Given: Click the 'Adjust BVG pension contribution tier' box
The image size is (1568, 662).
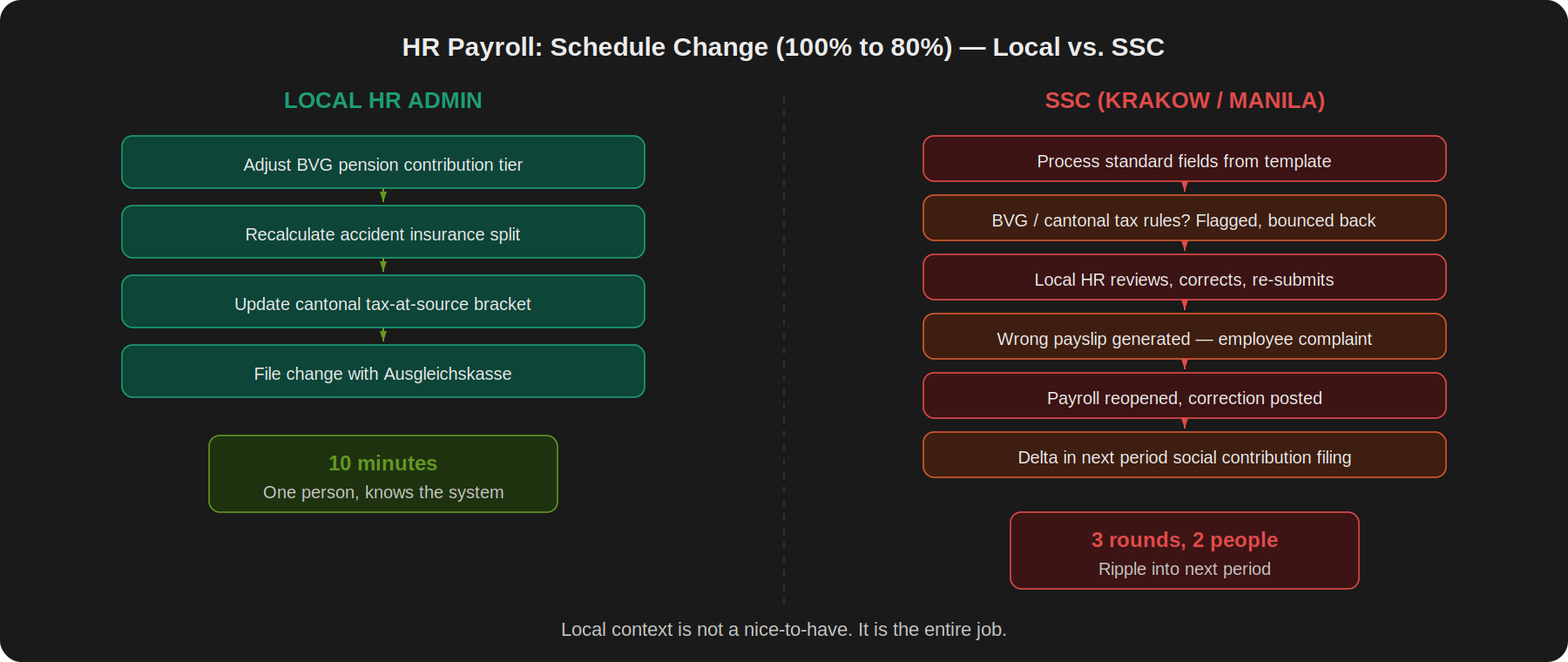Looking at the screenshot, I should 383,162.
